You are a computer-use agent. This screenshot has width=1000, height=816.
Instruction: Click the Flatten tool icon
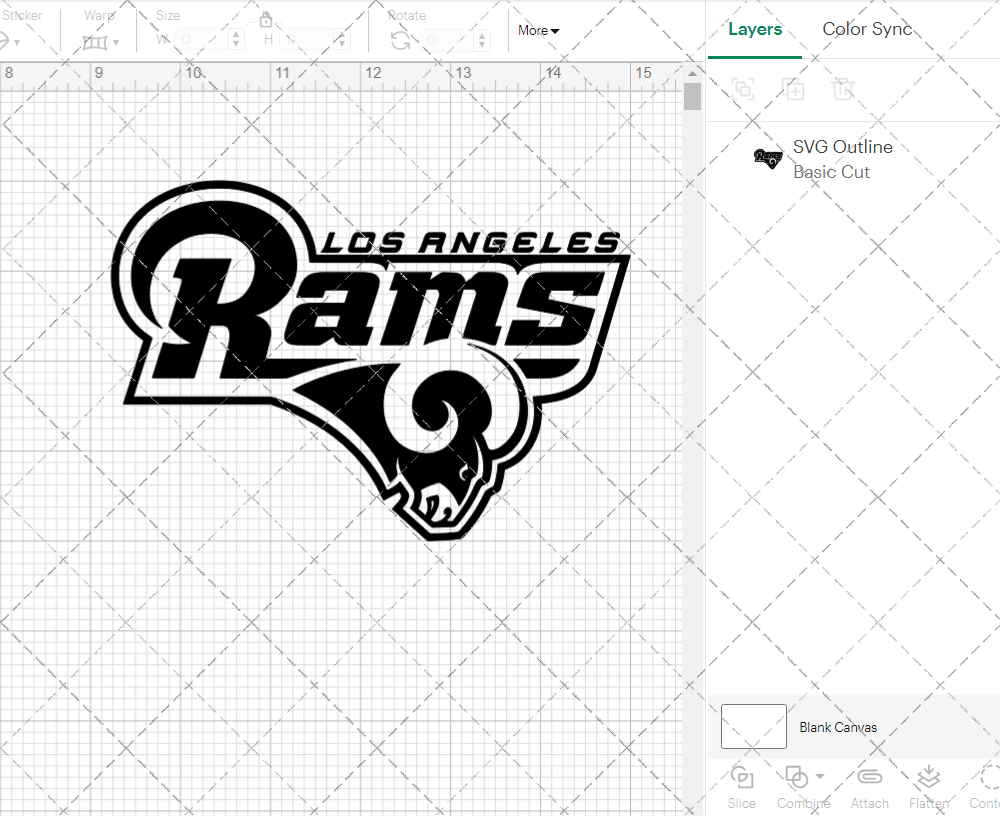coord(928,777)
